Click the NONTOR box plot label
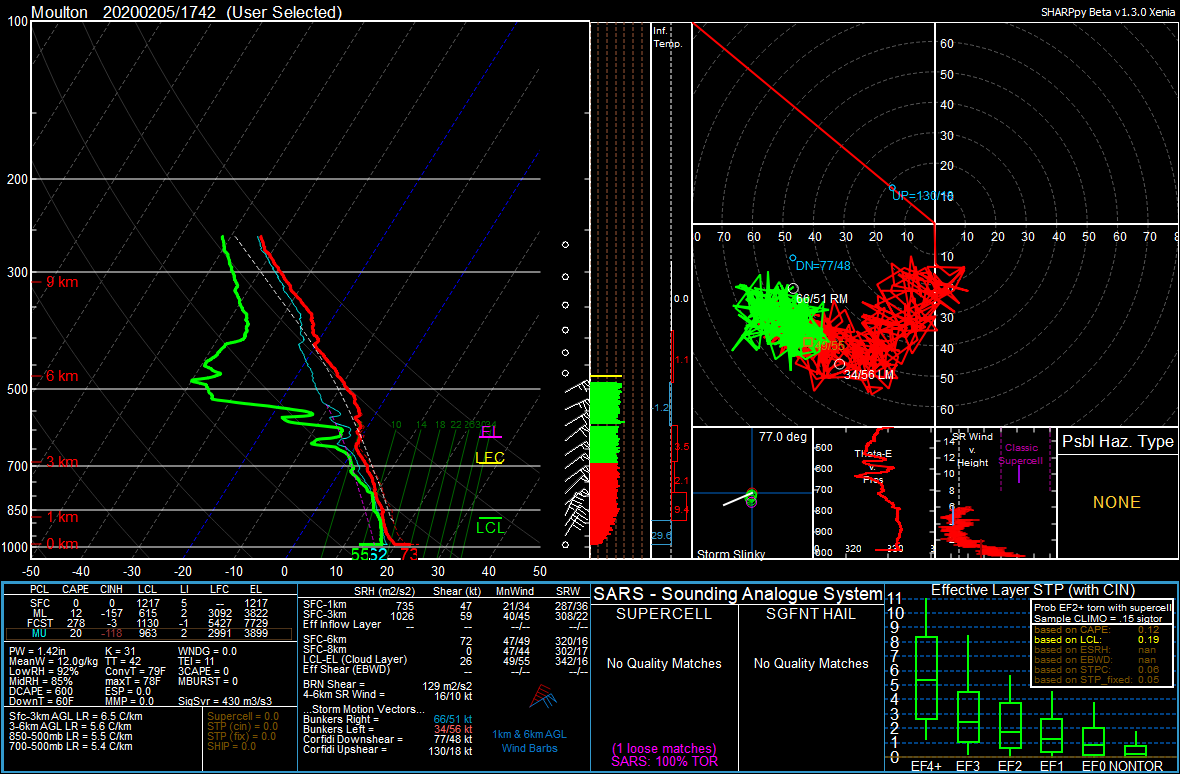 tap(1136, 765)
